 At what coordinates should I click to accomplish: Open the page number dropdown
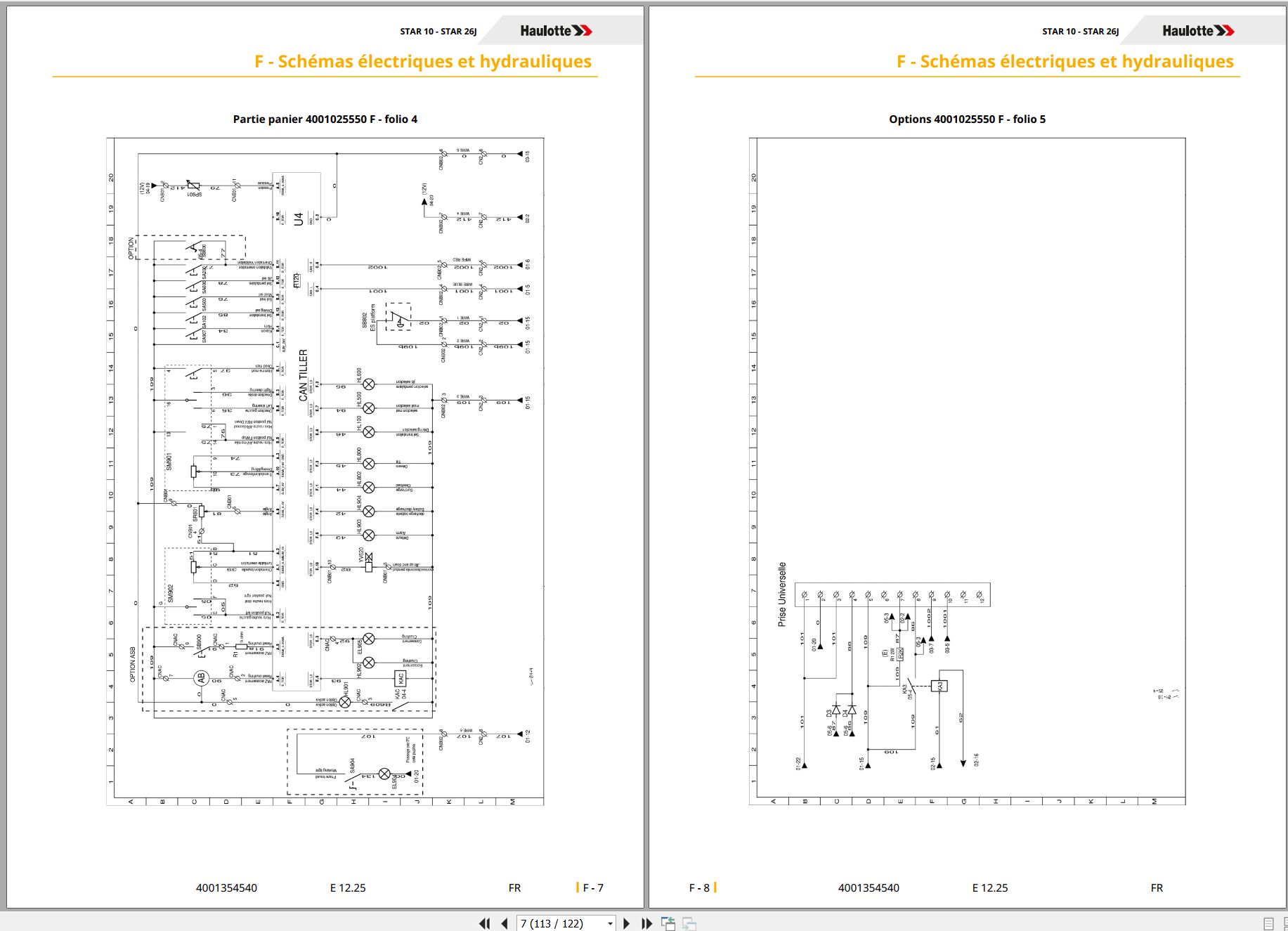[x=610, y=924]
